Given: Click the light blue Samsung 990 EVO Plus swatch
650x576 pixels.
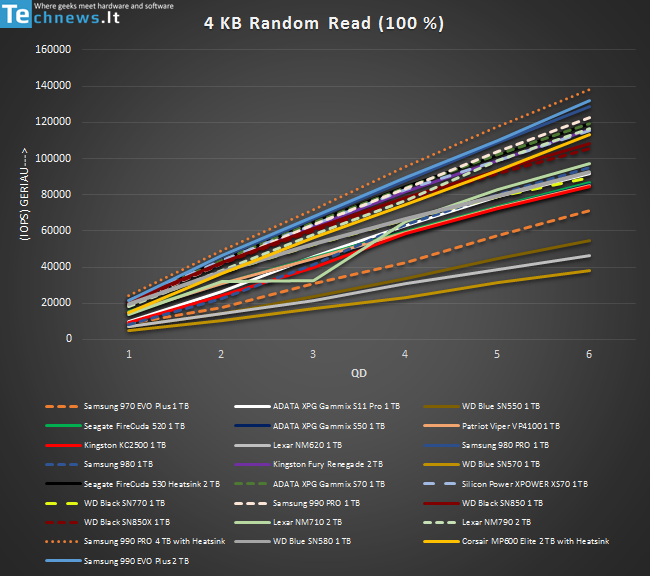Looking at the screenshot, I should [x=63, y=561].
